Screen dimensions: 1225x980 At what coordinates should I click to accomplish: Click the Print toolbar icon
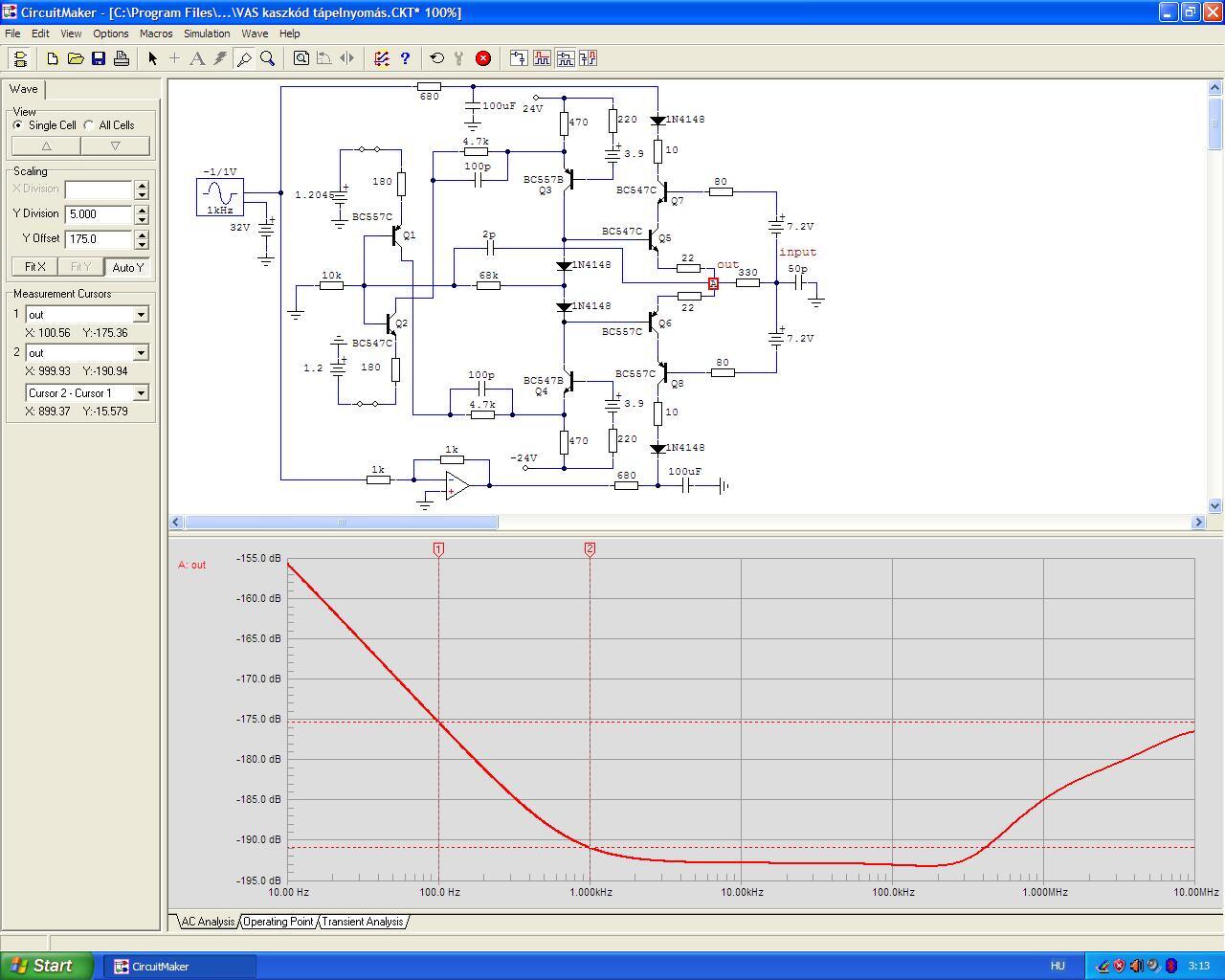[122, 58]
